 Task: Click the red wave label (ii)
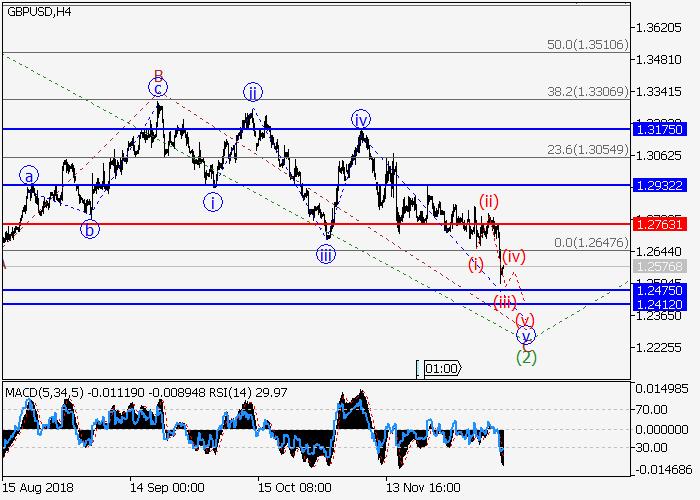click(489, 201)
